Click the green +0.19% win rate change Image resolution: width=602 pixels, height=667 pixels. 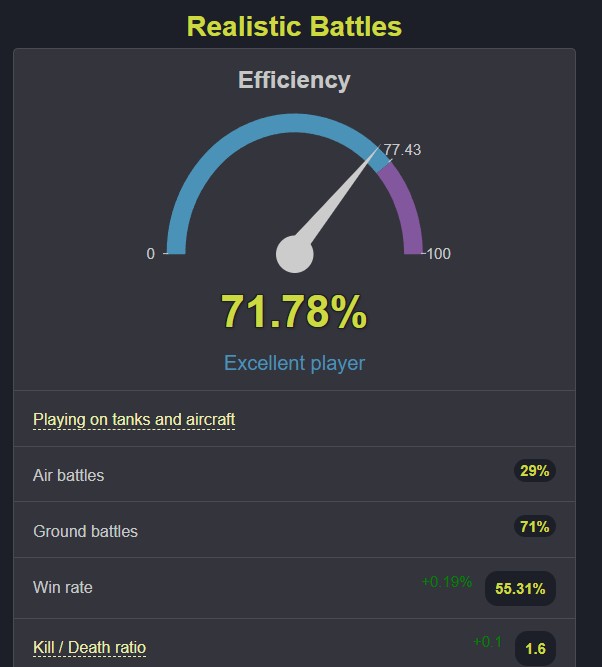click(446, 581)
